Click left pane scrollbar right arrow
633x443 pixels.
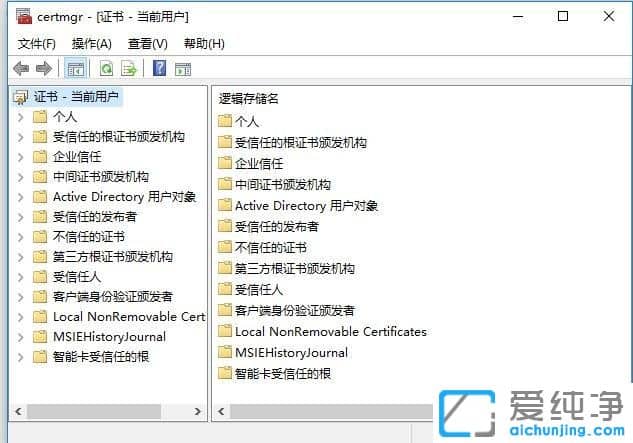(x=197, y=412)
